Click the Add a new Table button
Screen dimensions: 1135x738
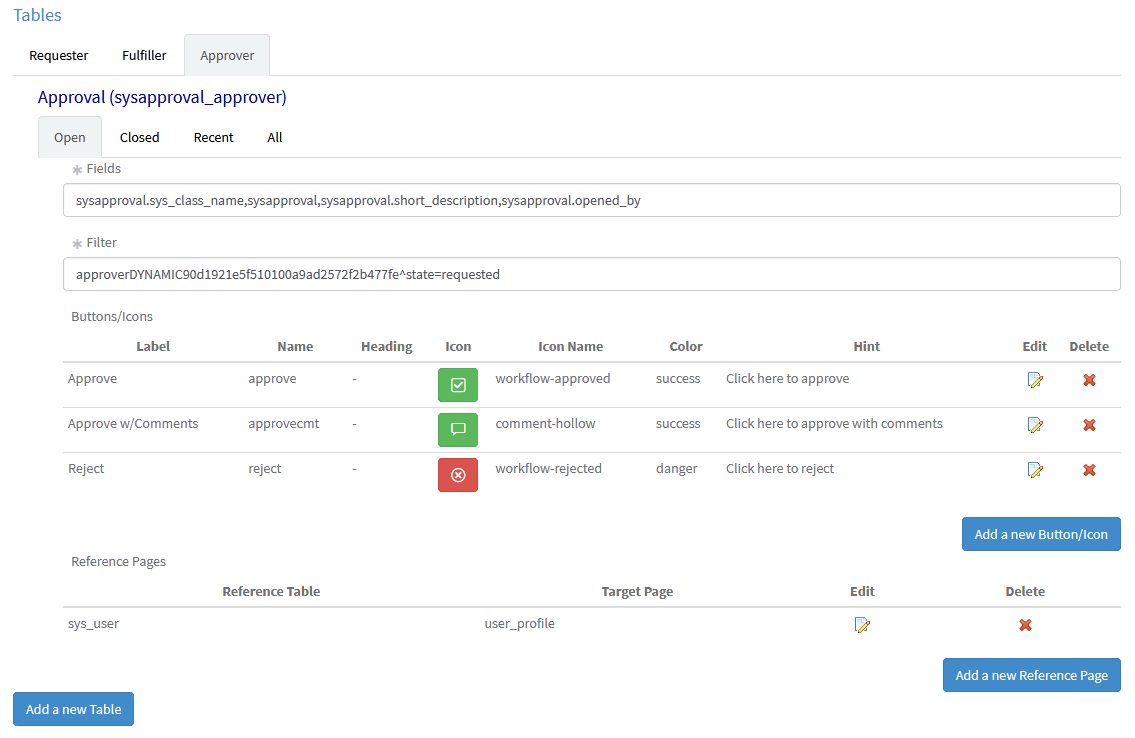(x=73, y=709)
